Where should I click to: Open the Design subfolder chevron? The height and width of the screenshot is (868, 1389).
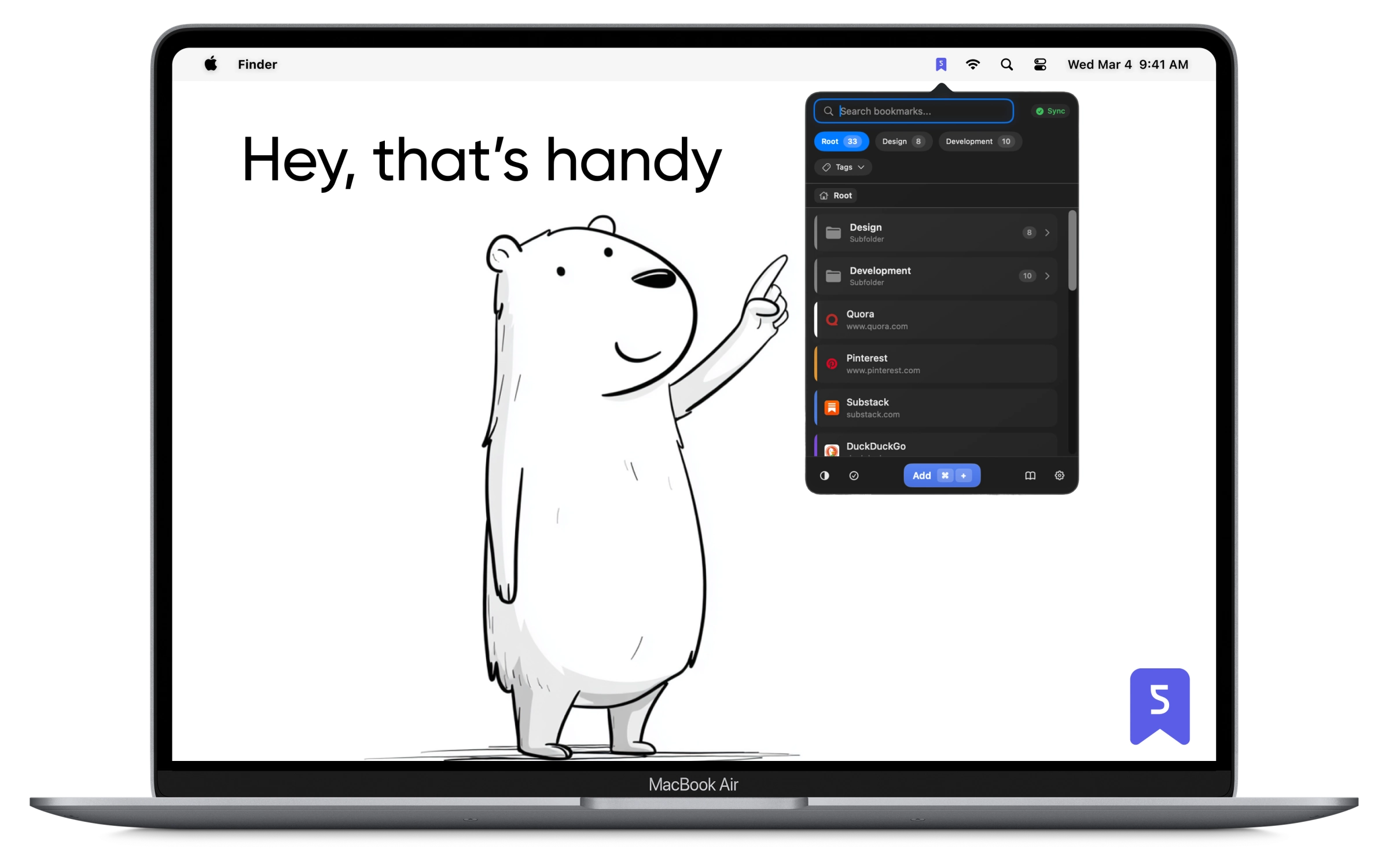[x=1047, y=233]
